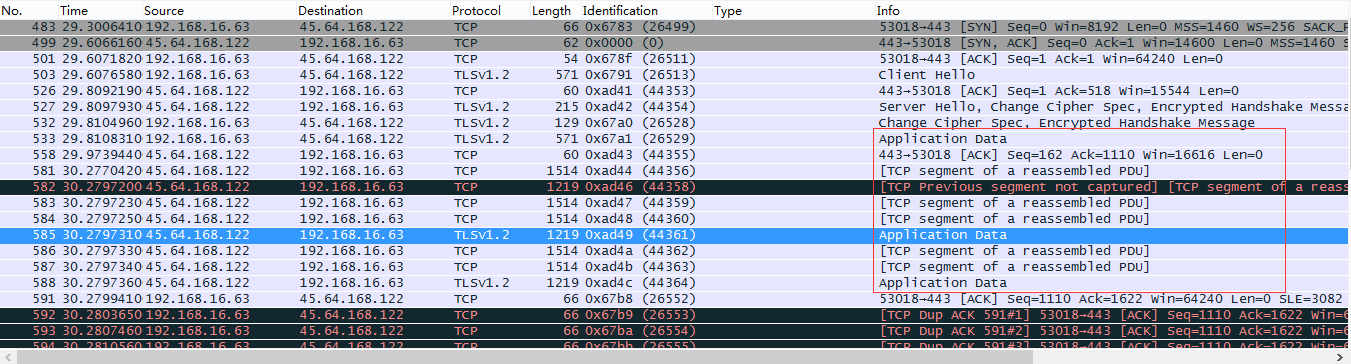
Task: Sort by the Protocol column header
Action: coord(477,10)
